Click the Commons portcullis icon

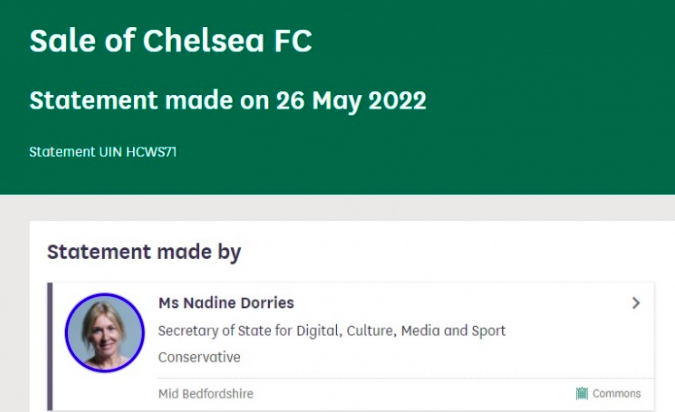click(582, 393)
